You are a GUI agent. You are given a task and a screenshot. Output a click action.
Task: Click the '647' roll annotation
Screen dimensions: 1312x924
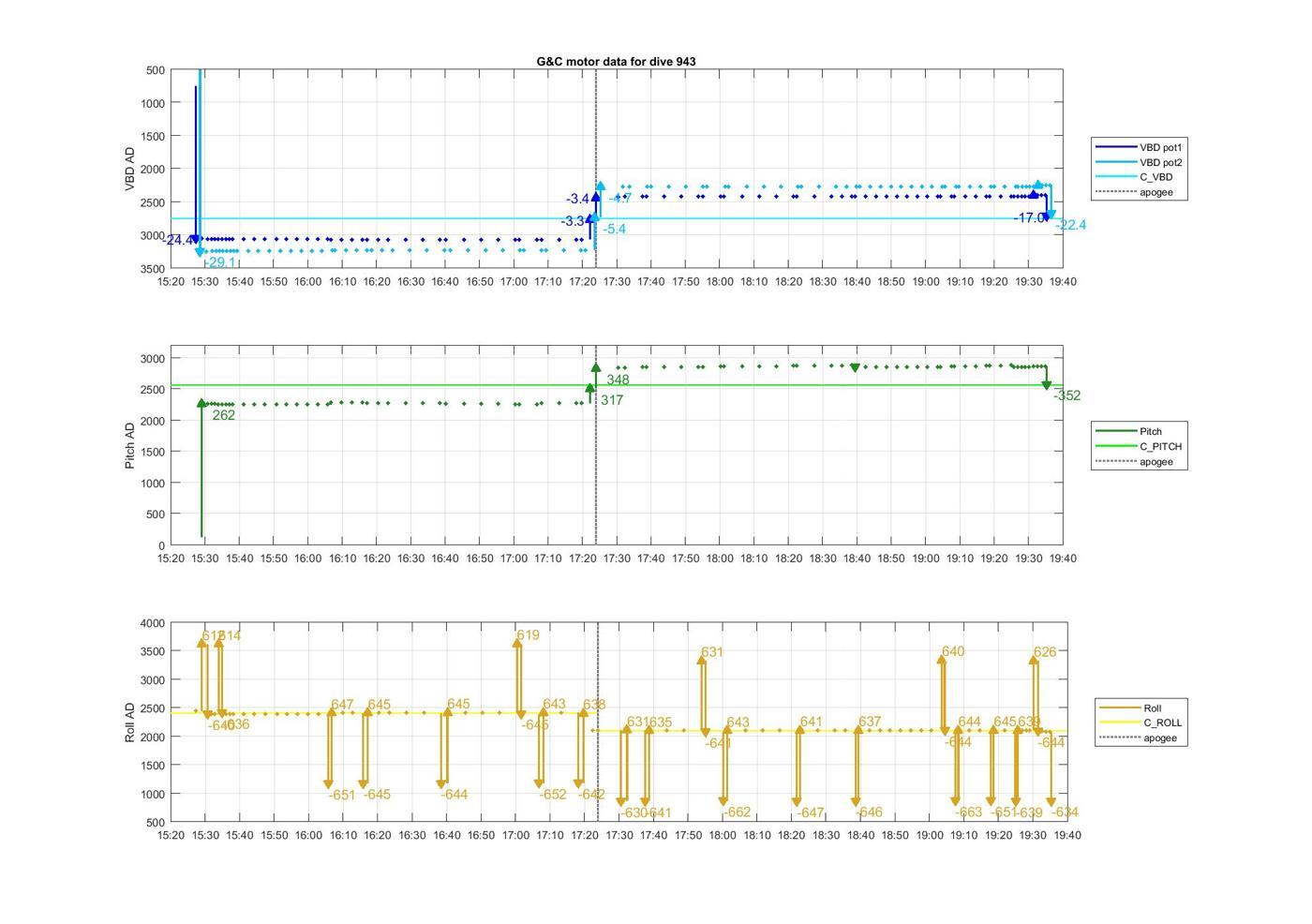342,705
